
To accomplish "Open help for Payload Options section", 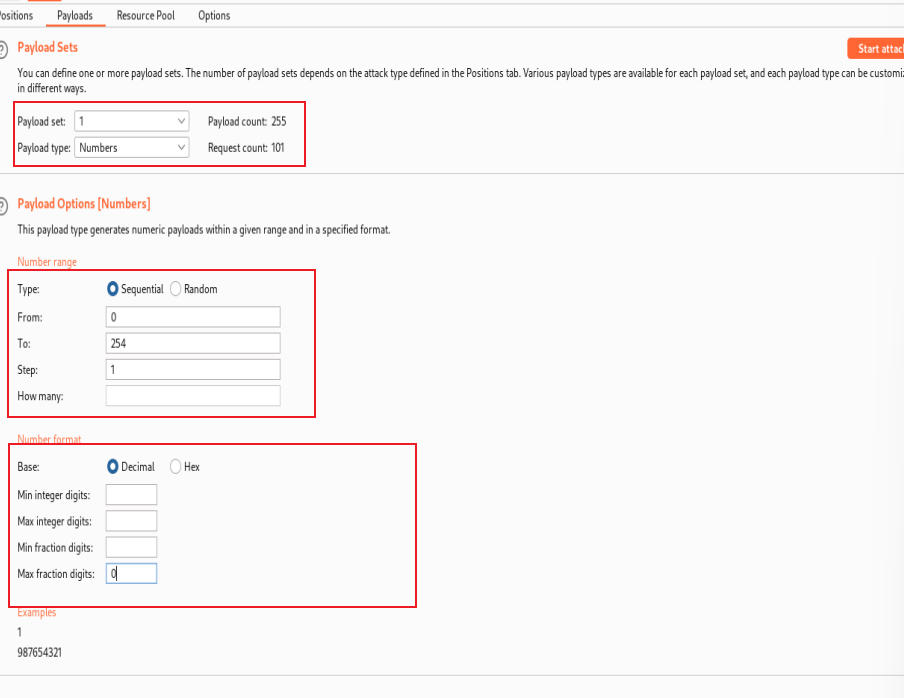I will pyautogui.click(x=2, y=206).
